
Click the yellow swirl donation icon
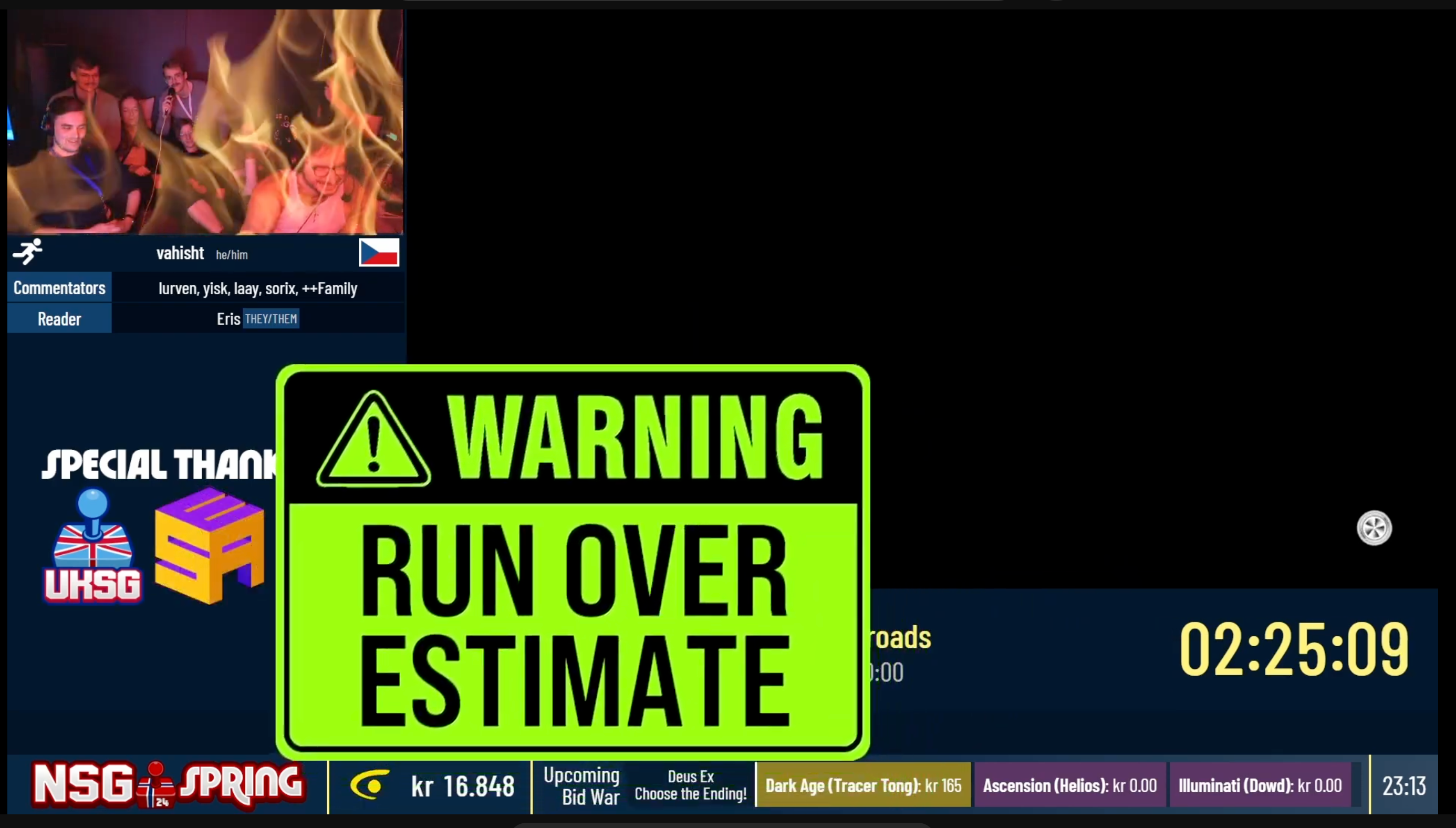(370, 785)
